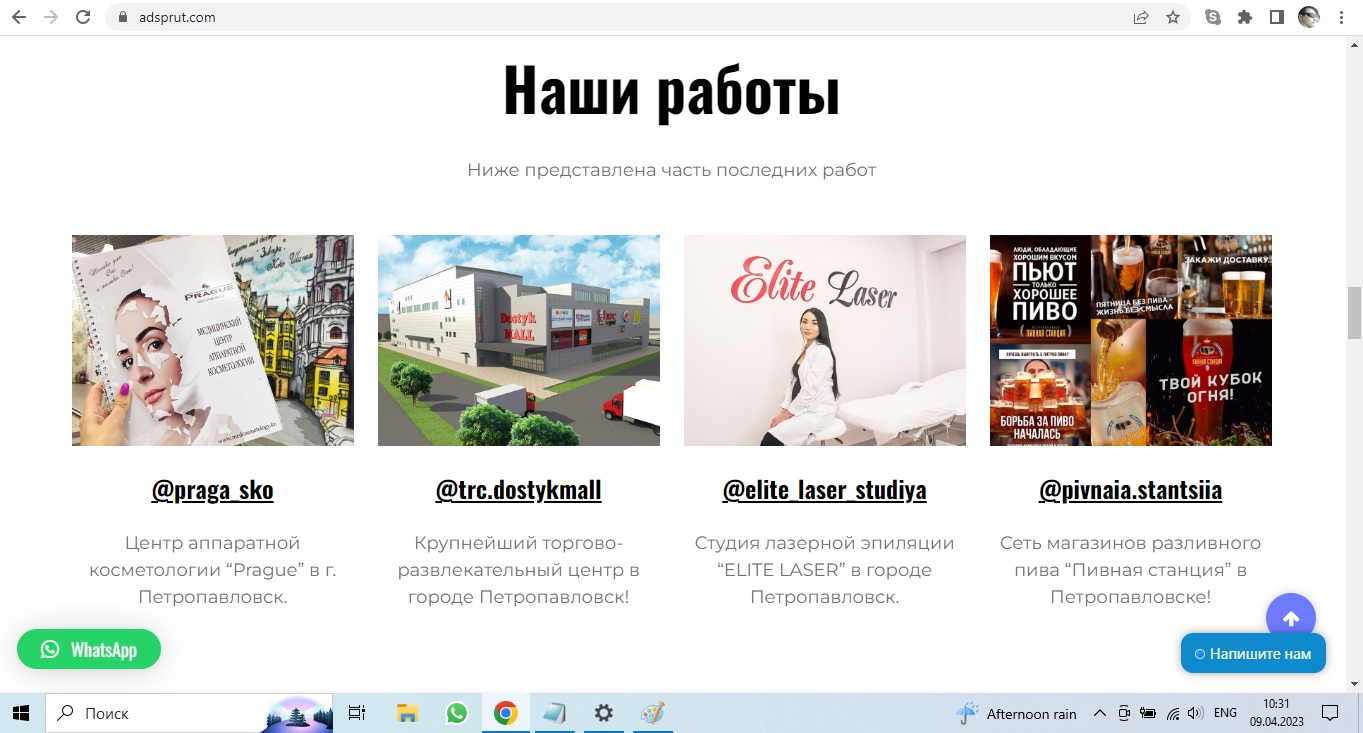Screen dimensions: 1363x733
Task: Open File Explorer from the taskbar
Action: (x=407, y=713)
